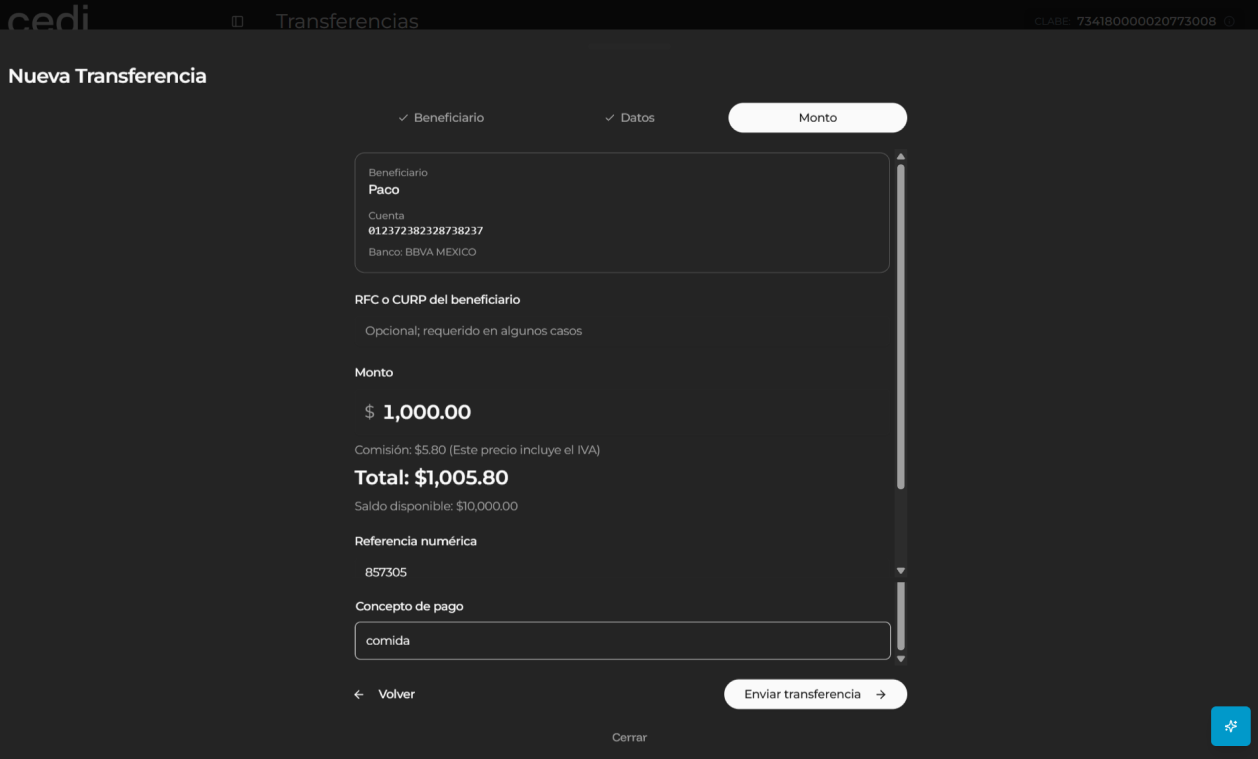Screen dimensions: 1258x759
Task: Select the Monto step tab
Action: [817, 118]
